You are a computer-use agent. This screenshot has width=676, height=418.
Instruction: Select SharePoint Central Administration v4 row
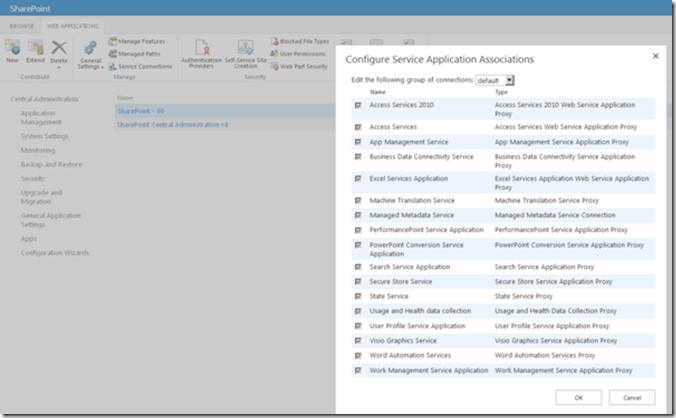pos(225,125)
